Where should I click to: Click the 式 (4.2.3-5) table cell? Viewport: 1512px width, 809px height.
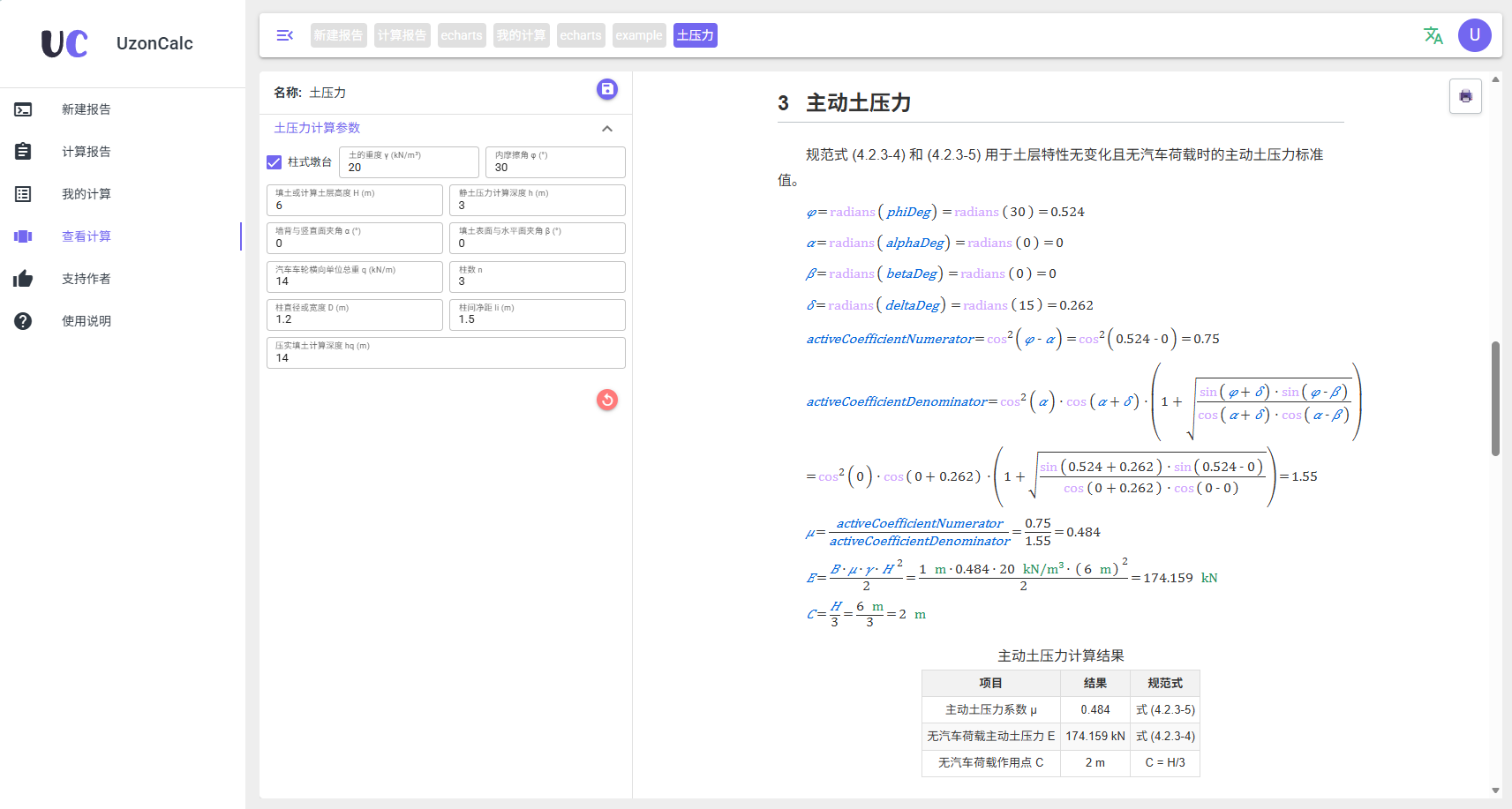pyautogui.click(x=1165, y=709)
